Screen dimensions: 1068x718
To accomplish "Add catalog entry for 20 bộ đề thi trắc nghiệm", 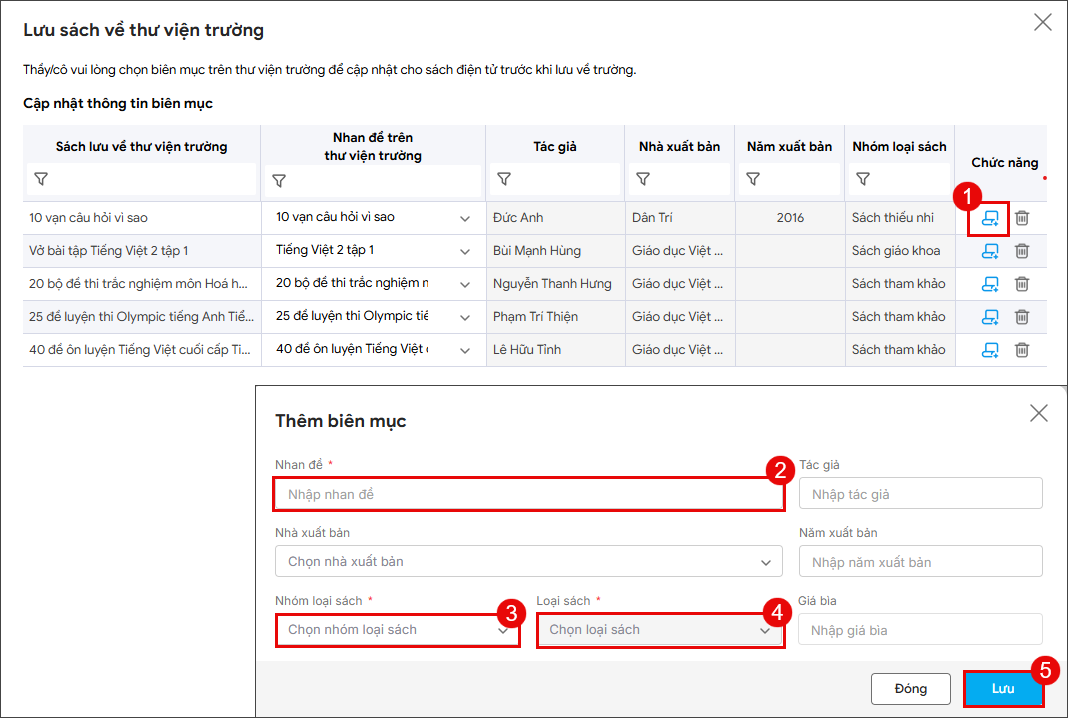I will tap(990, 283).
